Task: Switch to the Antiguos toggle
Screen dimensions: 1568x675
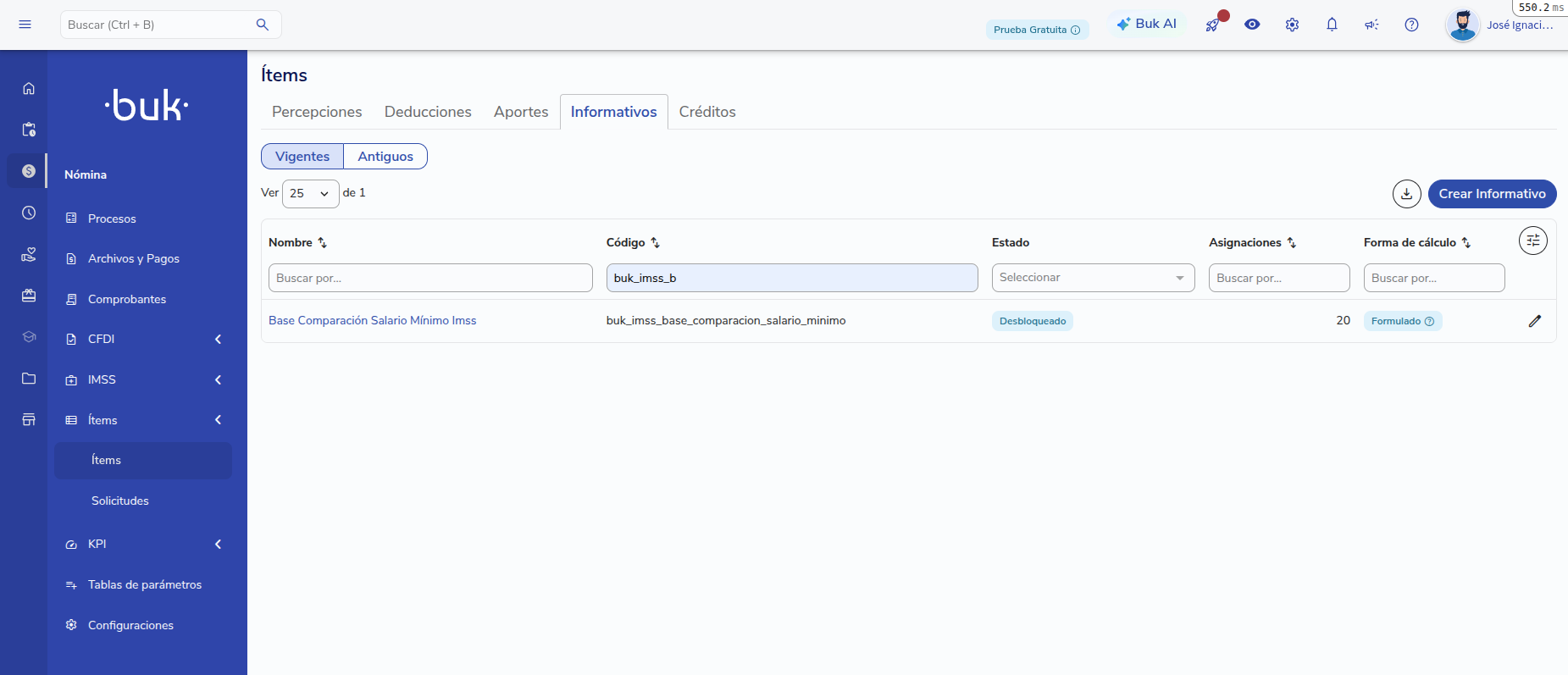Action: (385, 157)
